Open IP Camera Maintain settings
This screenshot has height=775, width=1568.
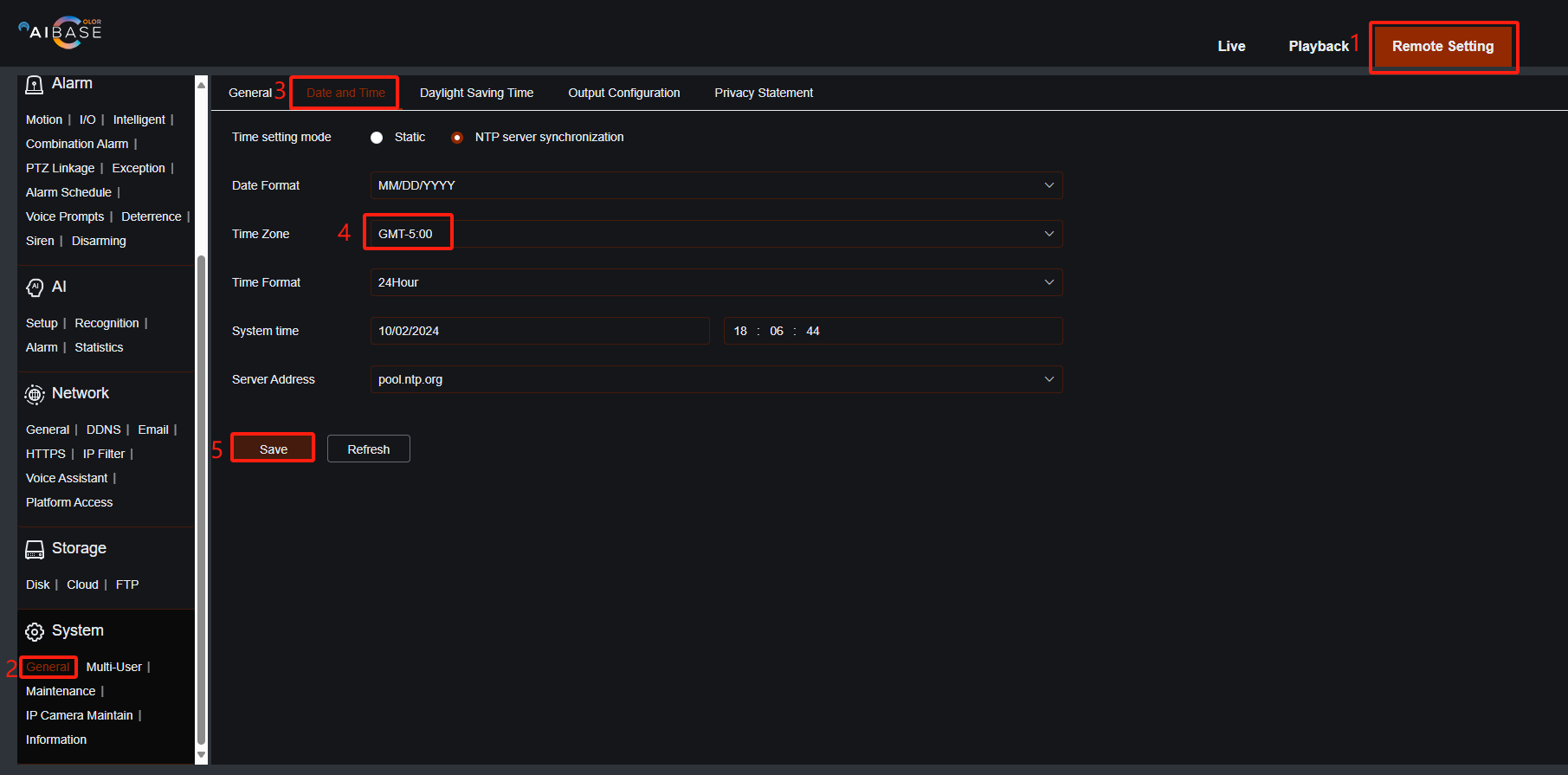pyautogui.click(x=80, y=715)
